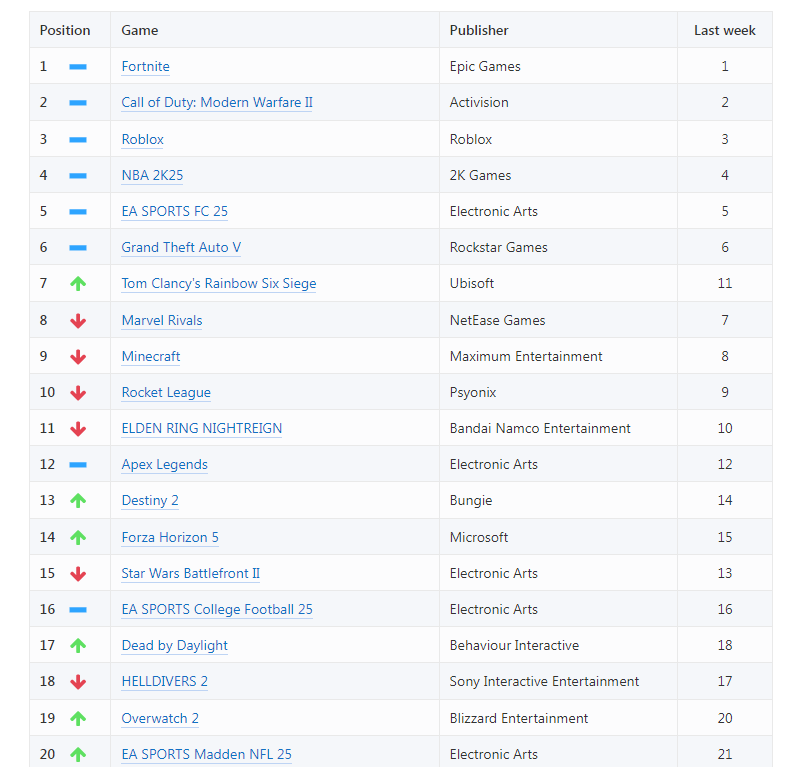Viewport: 792px width, 767px height.
Task: Open EA SPORTS Madden NFL 25 link
Action: tap(207, 754)
